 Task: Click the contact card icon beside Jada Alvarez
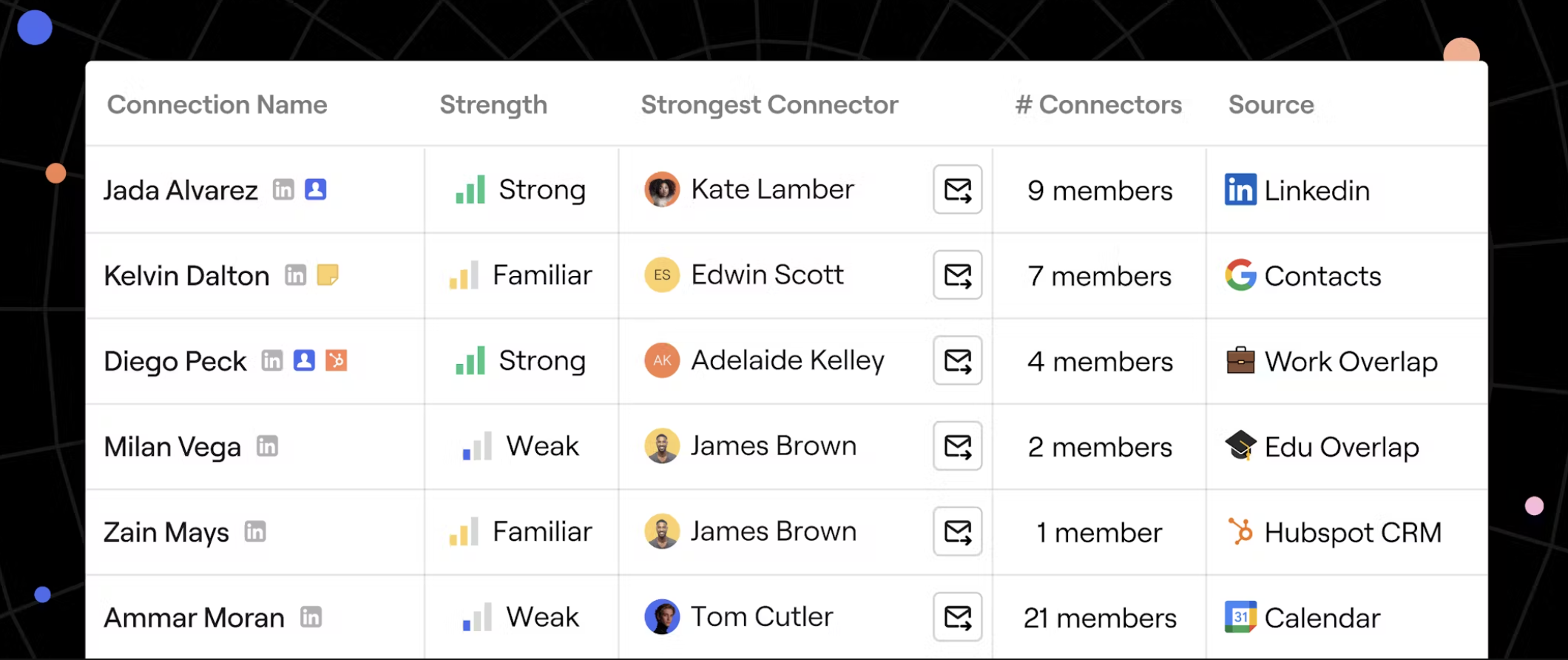[x=316, y=190]
